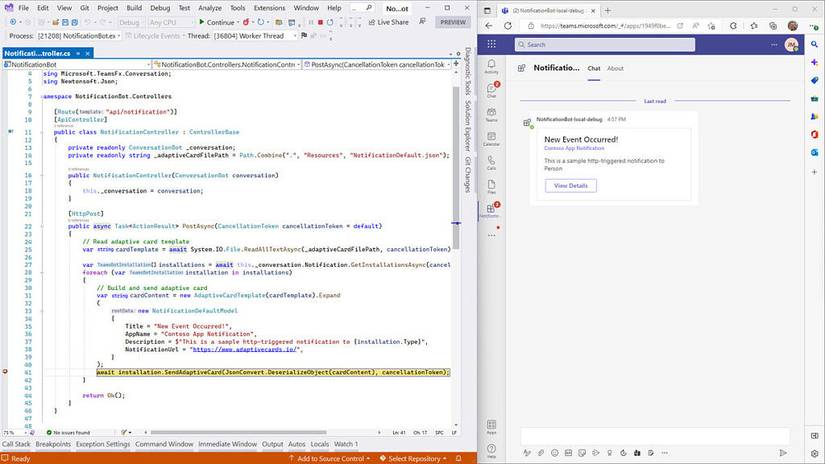Switch to the About tab in Teams
This screenshot has height=464, width=825.
click(615, 68)
